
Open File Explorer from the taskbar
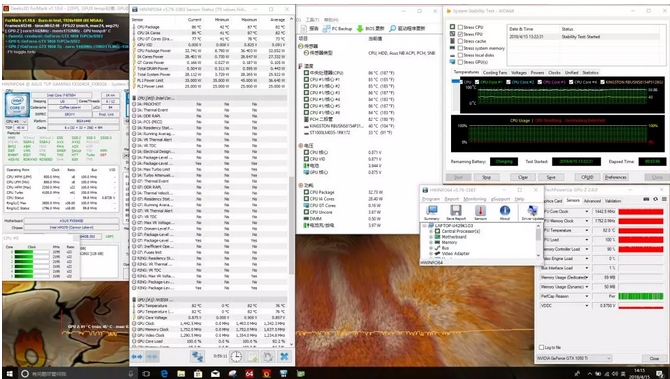[181, 373]
